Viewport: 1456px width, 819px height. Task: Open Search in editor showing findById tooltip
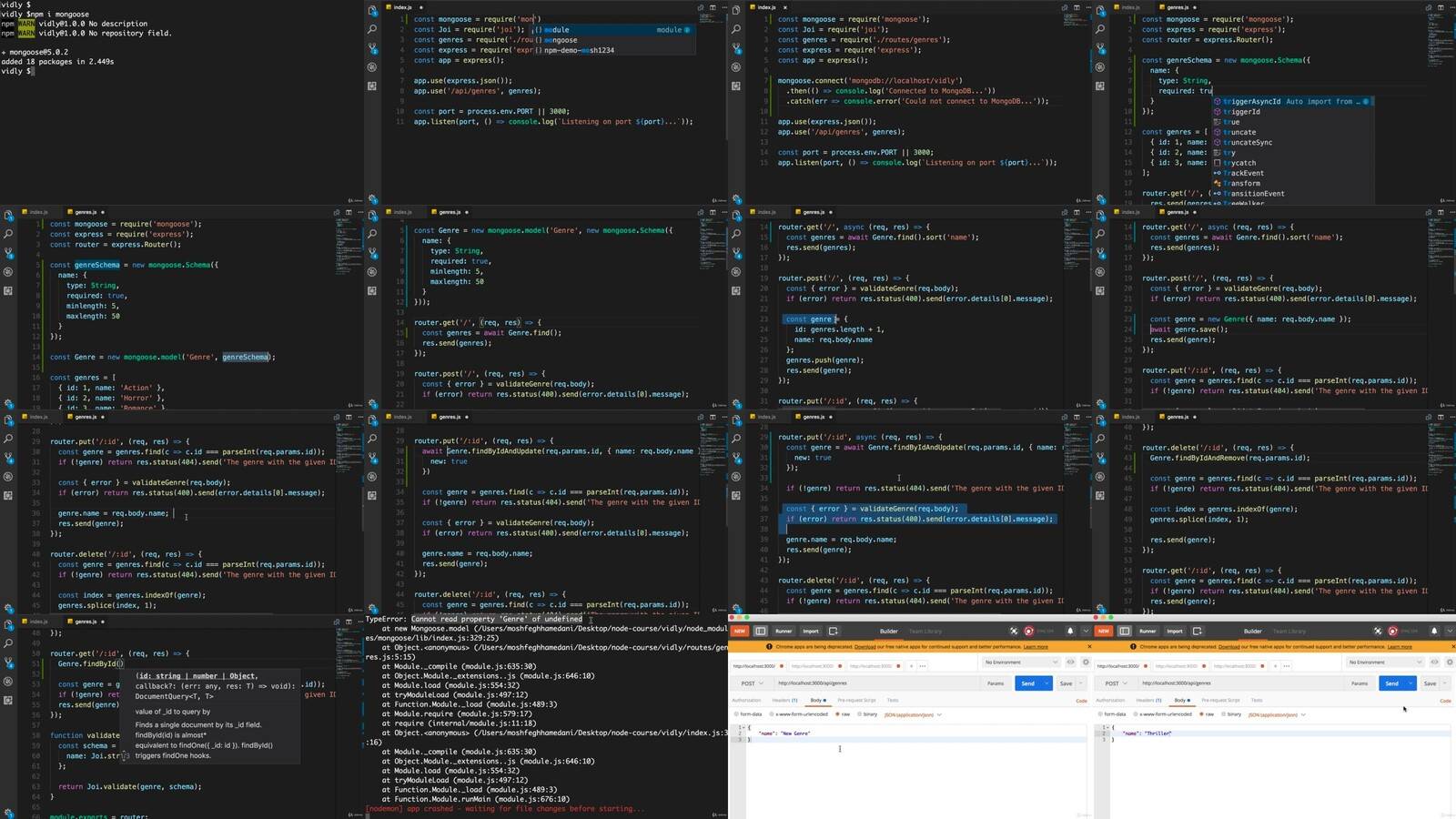(x=8, y=643)
